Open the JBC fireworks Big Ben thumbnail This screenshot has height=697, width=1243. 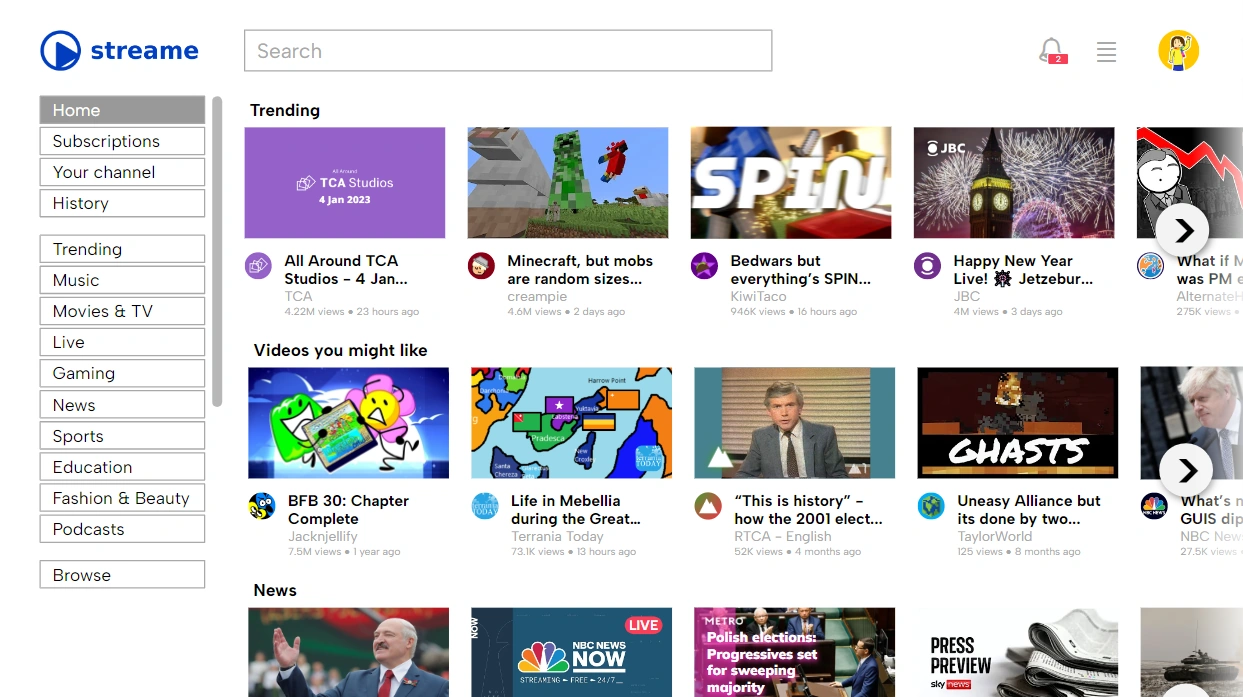pyautogui.click(x=1014, y=183)
